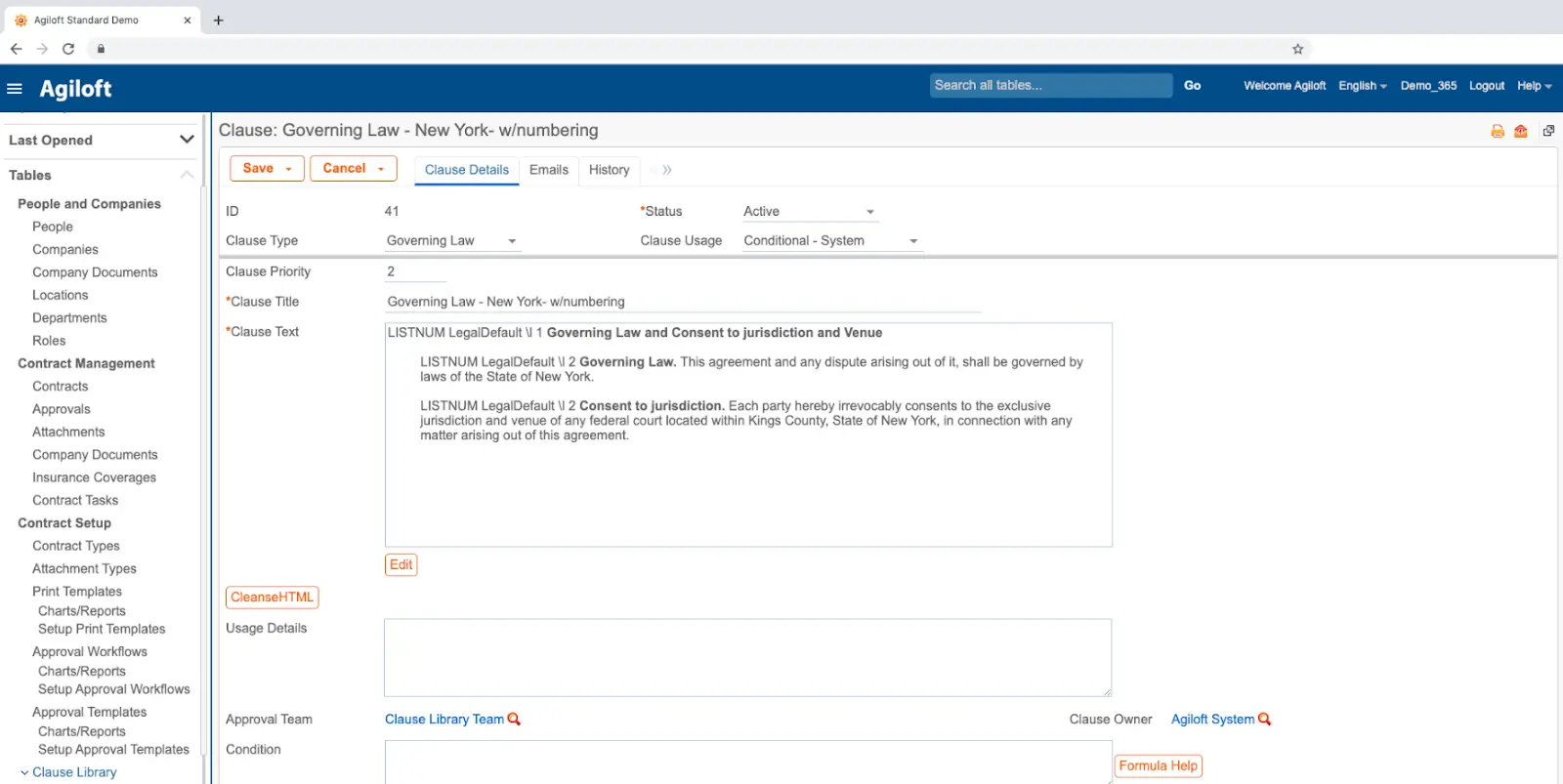Screen dimensions: 1563x784
Task: Open the English language dropdown
Action: tap(1363, 86)
